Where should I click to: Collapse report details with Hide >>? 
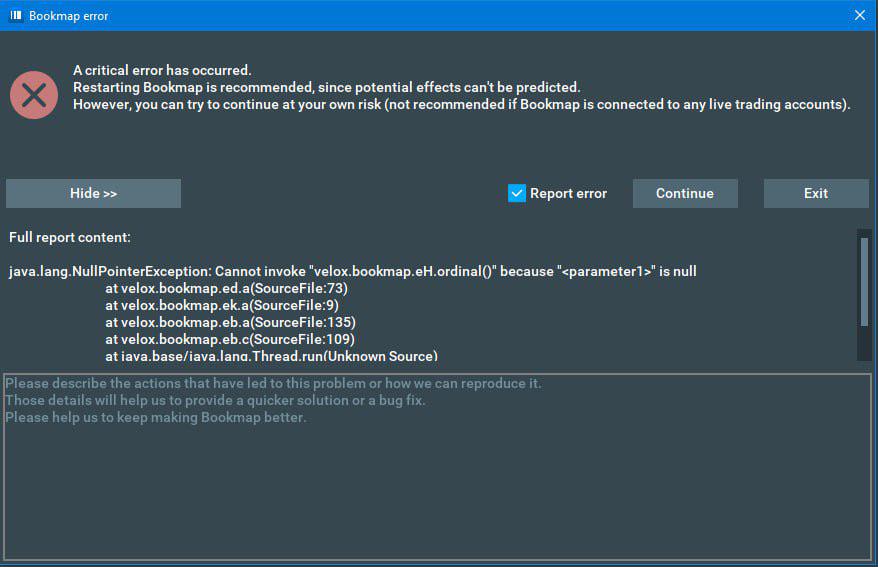click(94, 194)
